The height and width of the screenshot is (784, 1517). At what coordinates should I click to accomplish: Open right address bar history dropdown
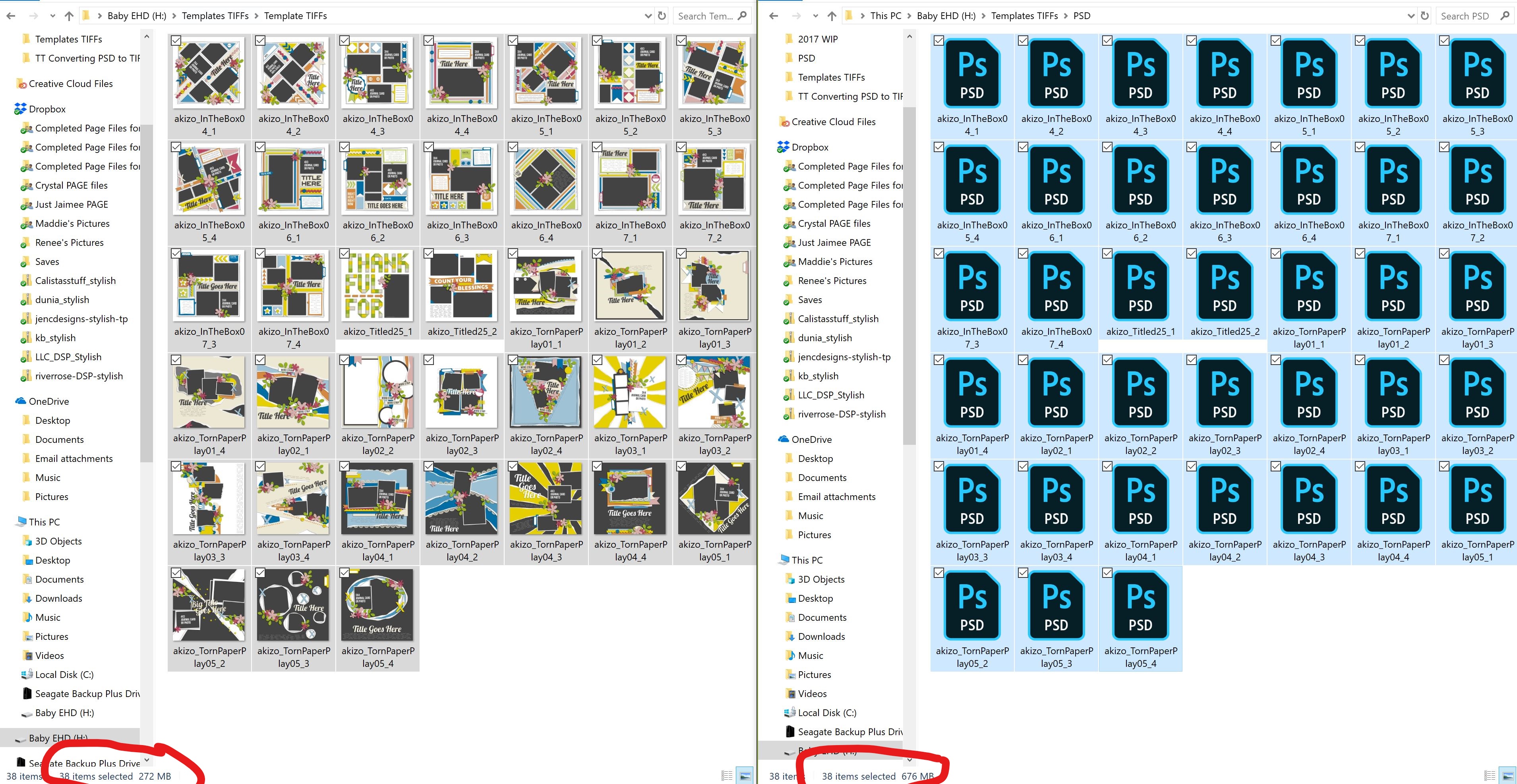(x=1411, y=16)
